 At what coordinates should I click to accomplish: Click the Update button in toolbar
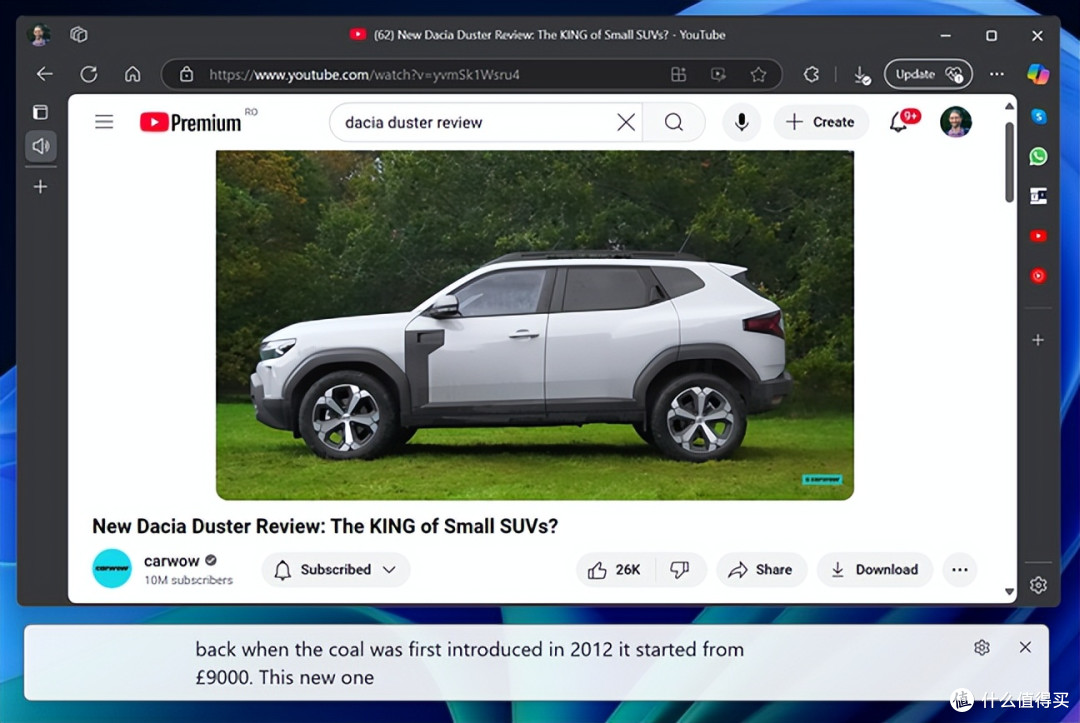[x=928, y=74]
